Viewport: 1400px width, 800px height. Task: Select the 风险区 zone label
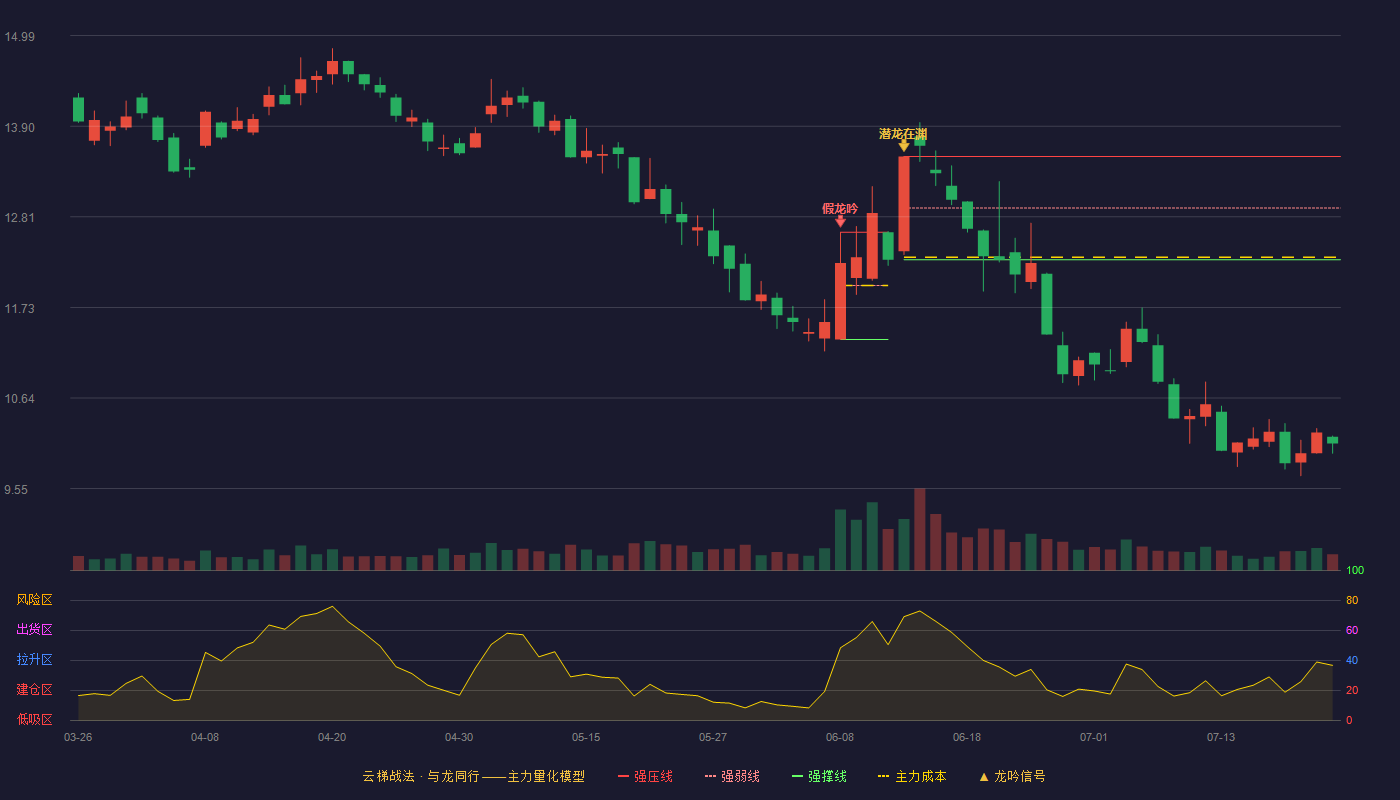(34, 600)
